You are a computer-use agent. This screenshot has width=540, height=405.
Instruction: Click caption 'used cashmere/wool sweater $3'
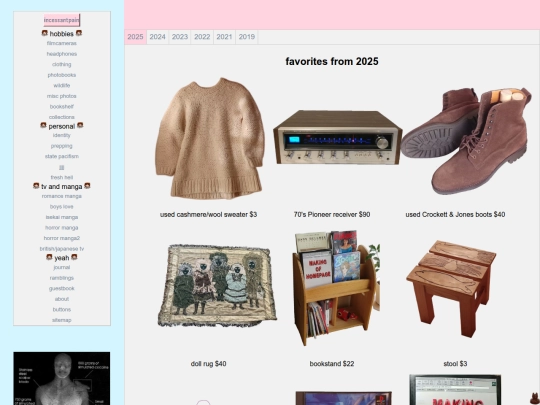click(x=208, y=215)
